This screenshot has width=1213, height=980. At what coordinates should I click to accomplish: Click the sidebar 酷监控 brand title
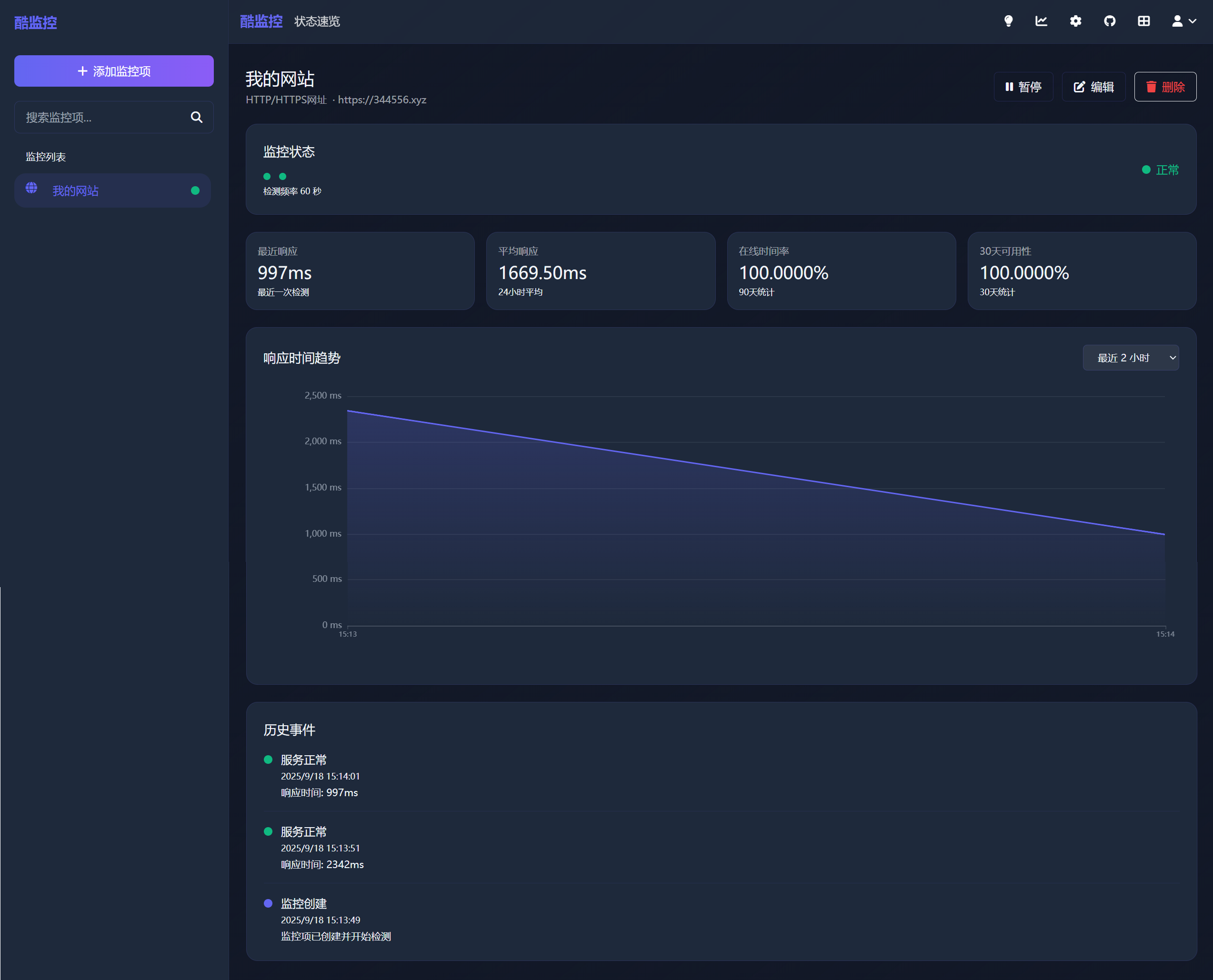tap(36, 22)
